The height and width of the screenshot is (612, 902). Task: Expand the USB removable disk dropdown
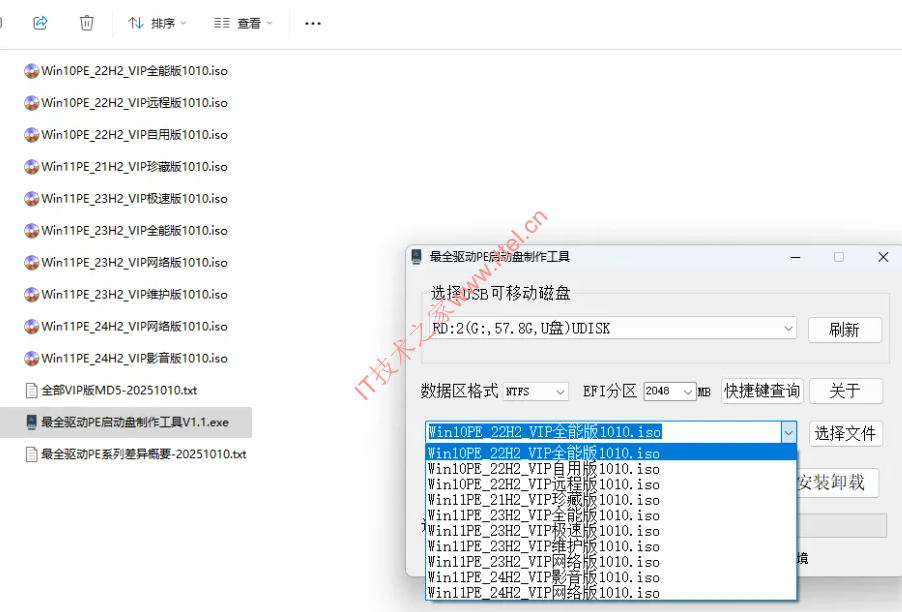pos(788,329)
